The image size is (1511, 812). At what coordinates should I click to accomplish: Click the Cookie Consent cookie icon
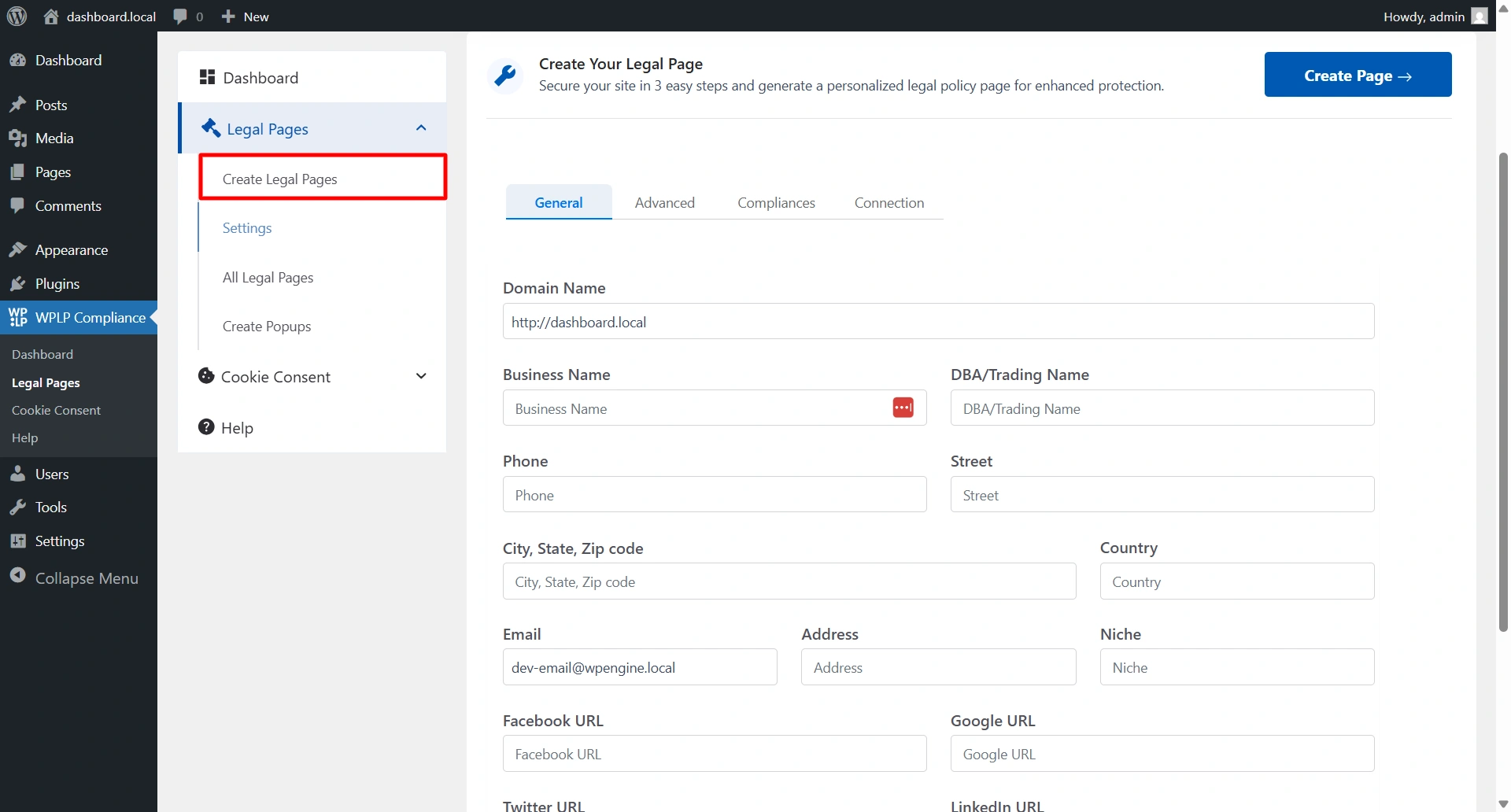(206, 376)
